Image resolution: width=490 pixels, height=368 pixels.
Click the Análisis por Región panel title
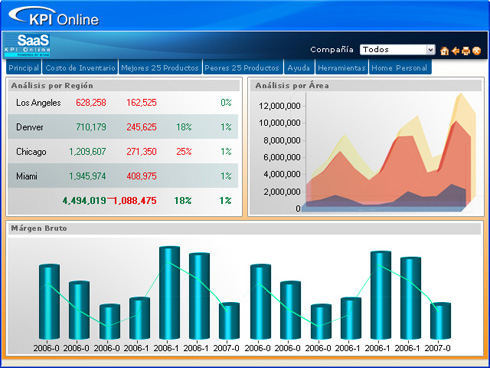tap(52, 86)
